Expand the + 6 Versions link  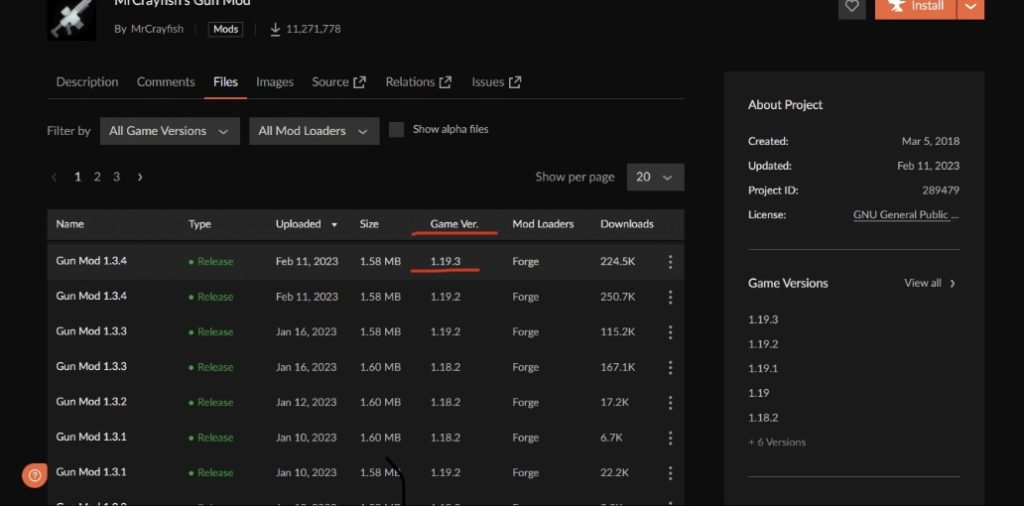[x=776, y=442]
